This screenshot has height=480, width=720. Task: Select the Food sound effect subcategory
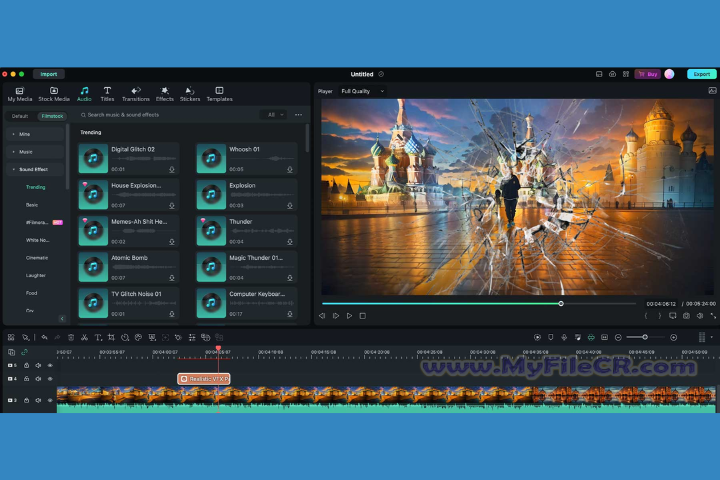pyautogui.click(x=31, y=293)
